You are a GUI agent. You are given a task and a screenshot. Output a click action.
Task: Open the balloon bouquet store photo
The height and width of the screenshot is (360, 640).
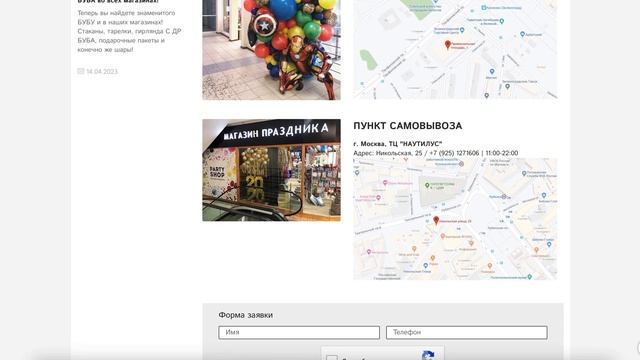click(x=271, y=49)
